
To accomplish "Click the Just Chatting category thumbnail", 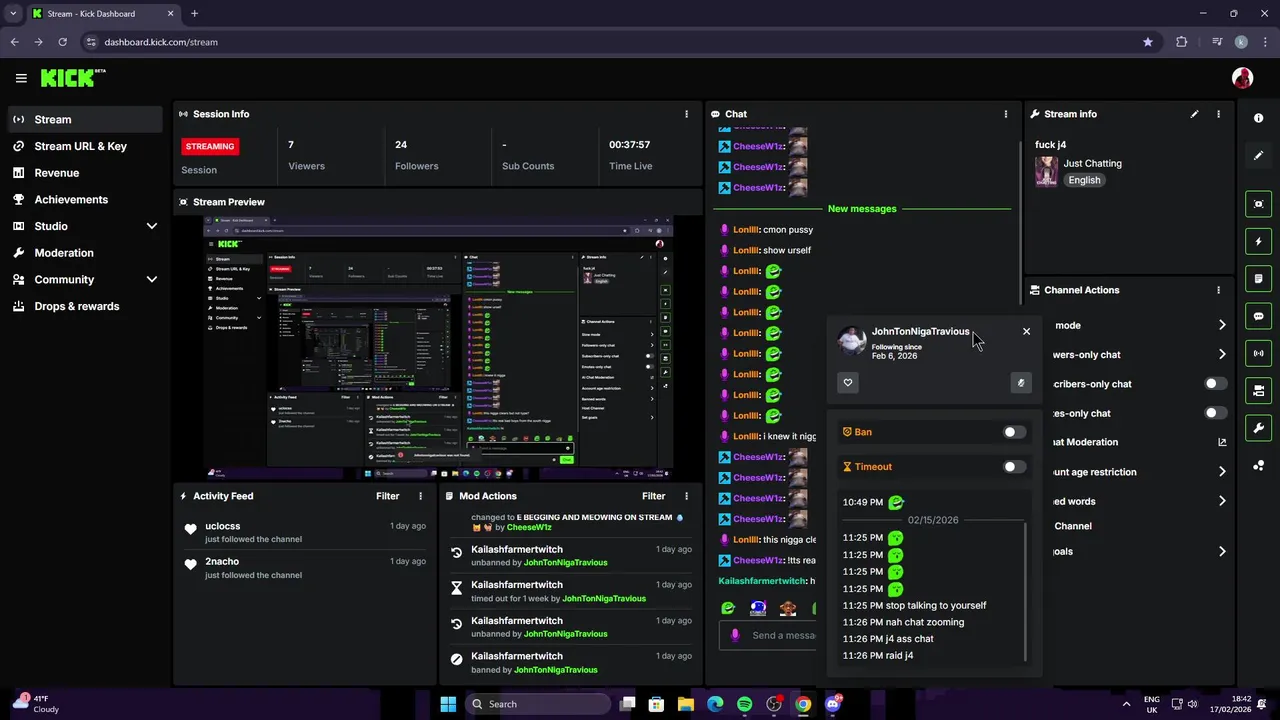I will [x=1046, y=171].
